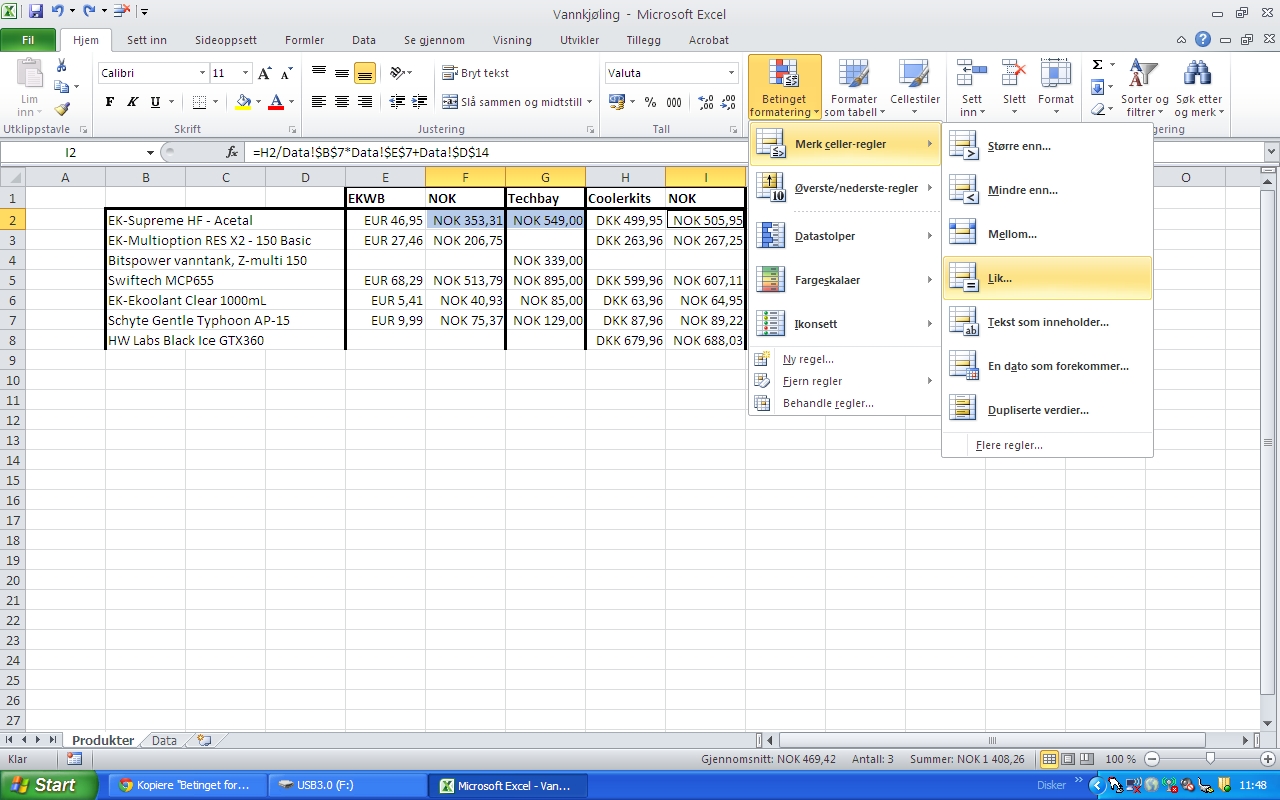
Task: Click the Format Painter brush icon
Action: pos(62,108)
